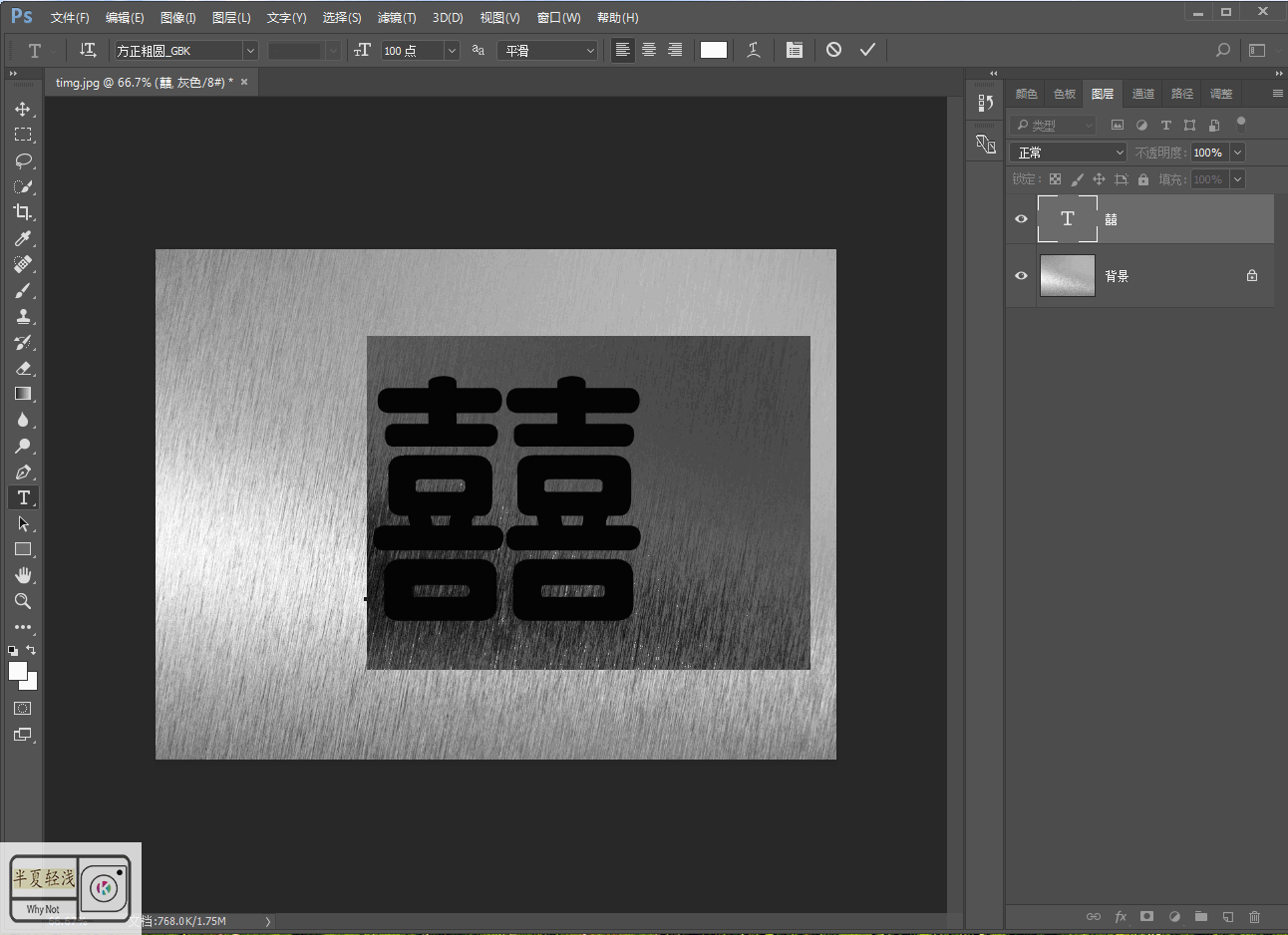This screenshot has width=1288, height=935.
Task: Hide the 背景 layer
Action: point(1021,276)
